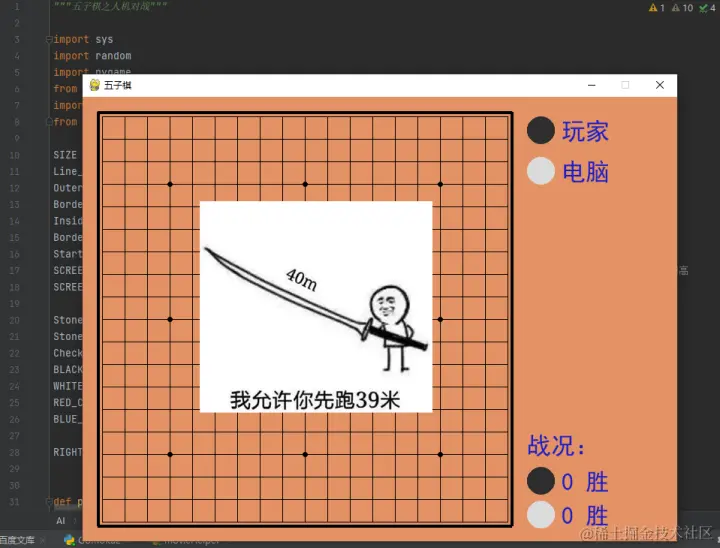Click the white player's 0 胜 score

[x=585, y=516]
